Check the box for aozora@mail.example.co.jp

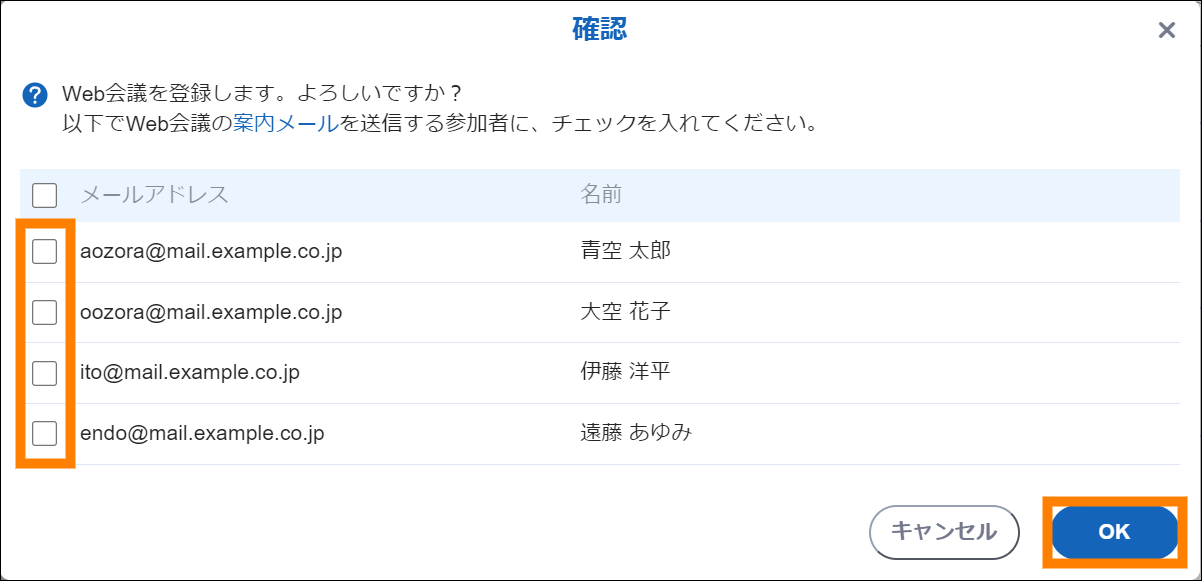click(45, 252)
